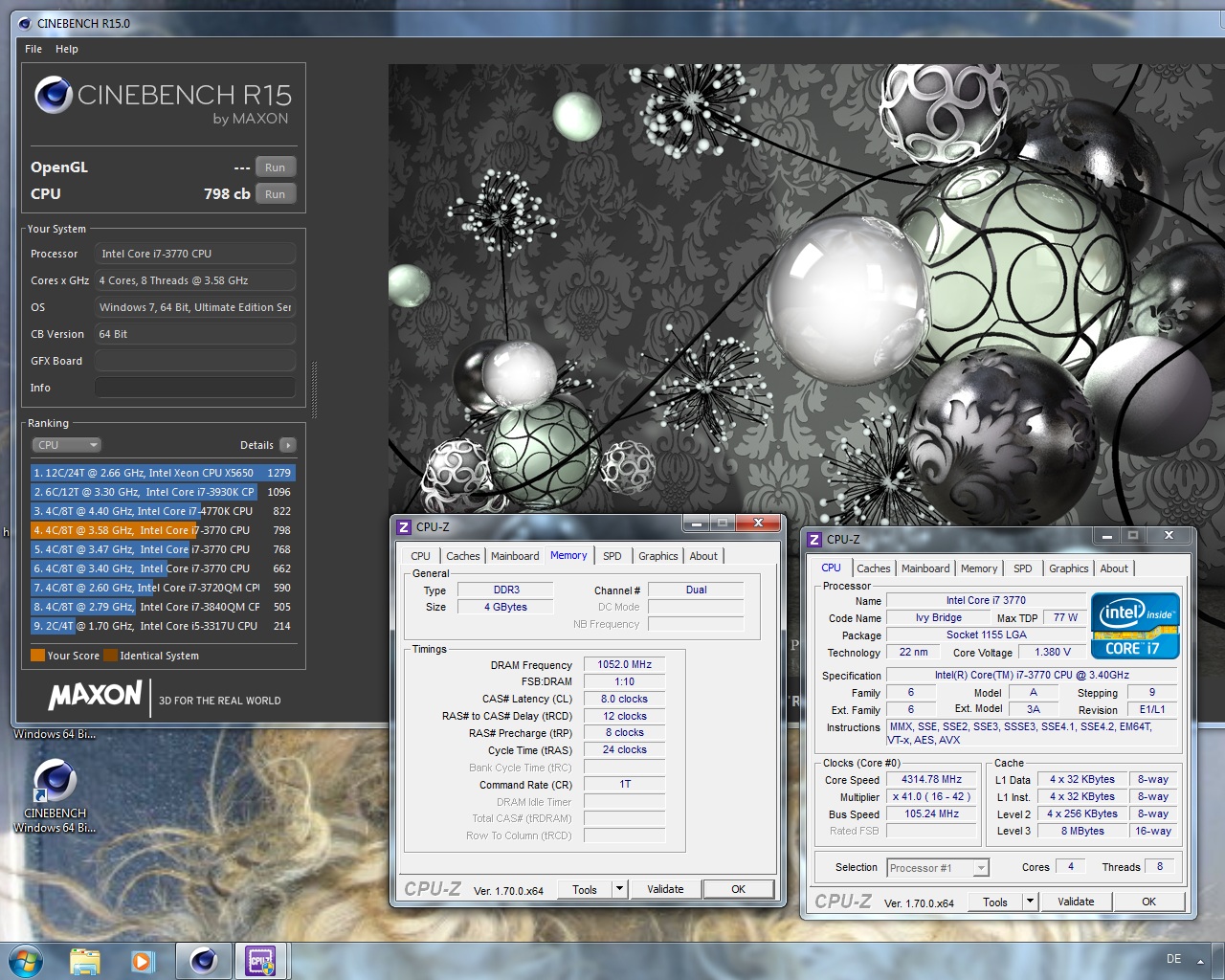The height and width of the screenshot is (980, 1225).
Task: Click the GFX Board field
Action: coord(195,361)
